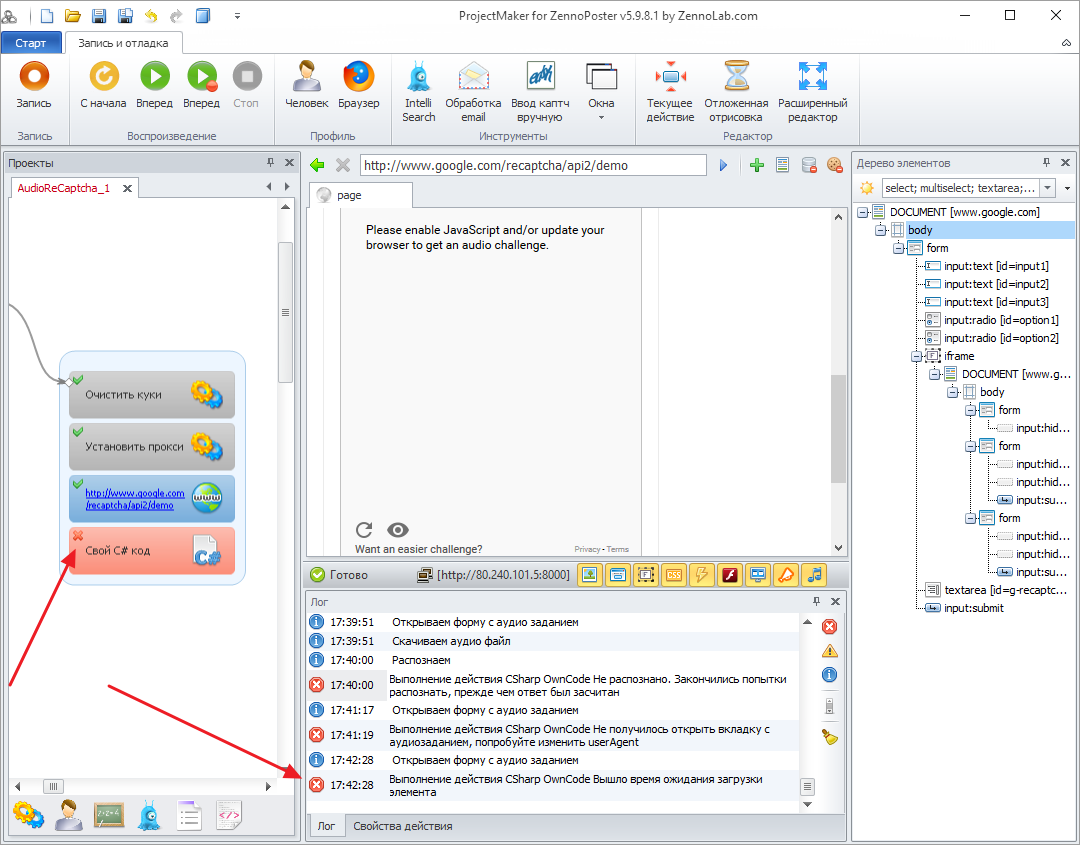The width and height of the screenshot is (1080, 845).
Task: Click the "Want an easier challenge?" link
Action: point(418,549)
